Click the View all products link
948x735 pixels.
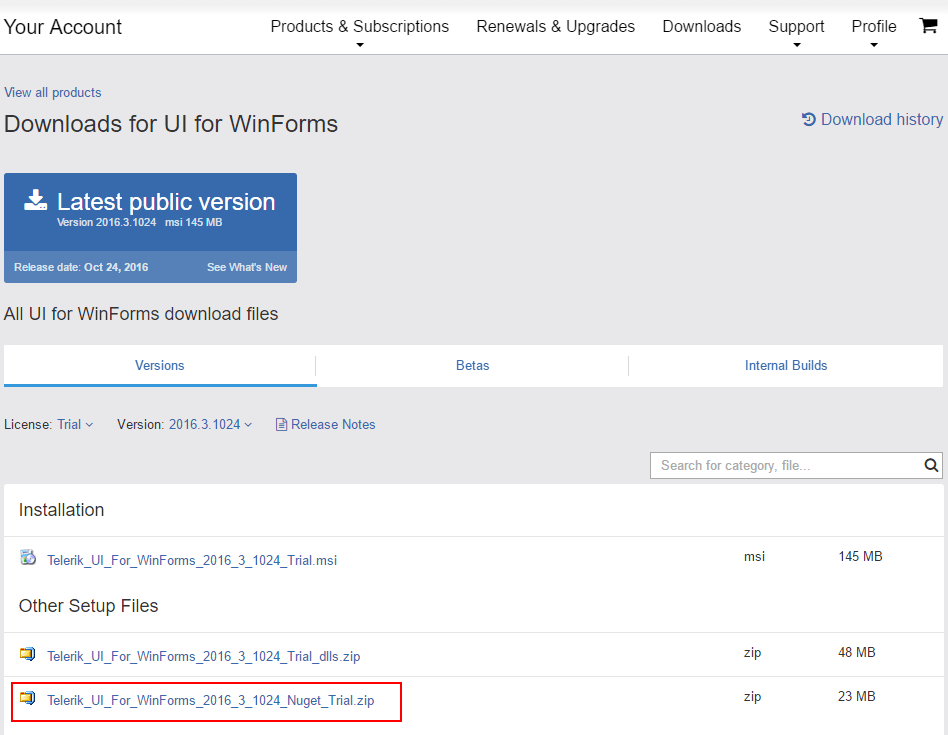tap(53, 92)
